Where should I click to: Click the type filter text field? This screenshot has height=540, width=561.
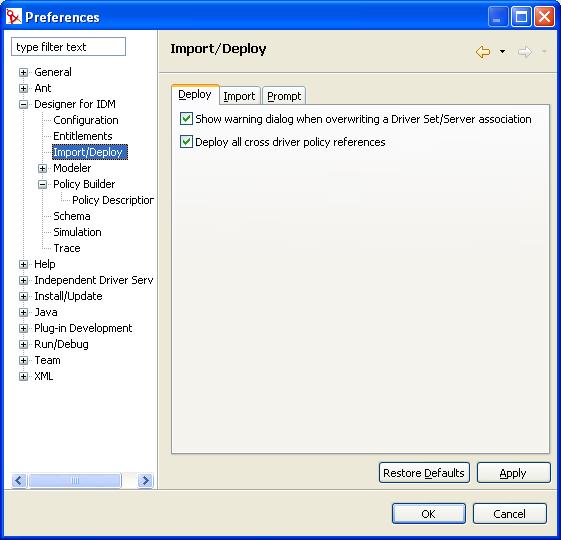[x=68, y=47]
